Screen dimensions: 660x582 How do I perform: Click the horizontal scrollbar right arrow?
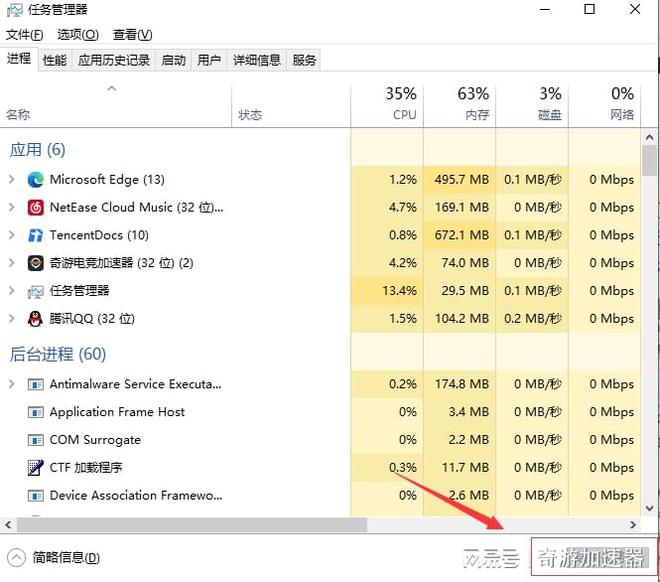633,525
